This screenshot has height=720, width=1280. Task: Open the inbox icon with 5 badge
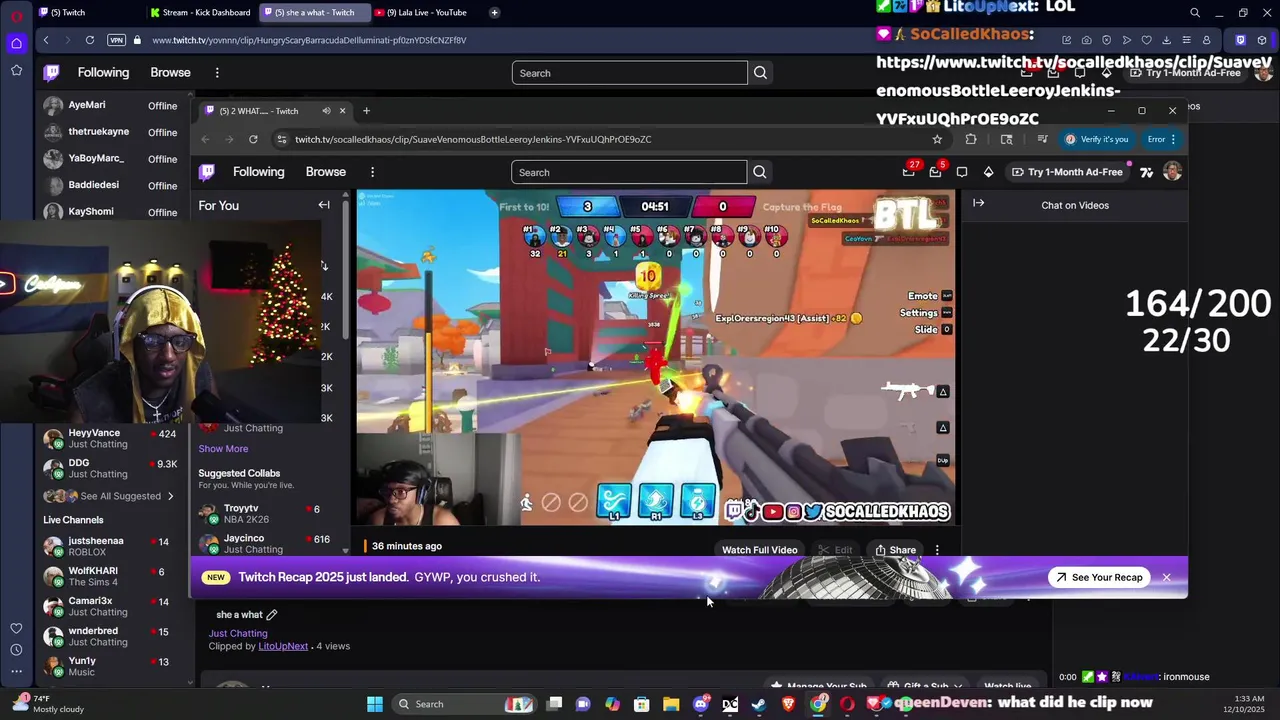pos(936,172)
